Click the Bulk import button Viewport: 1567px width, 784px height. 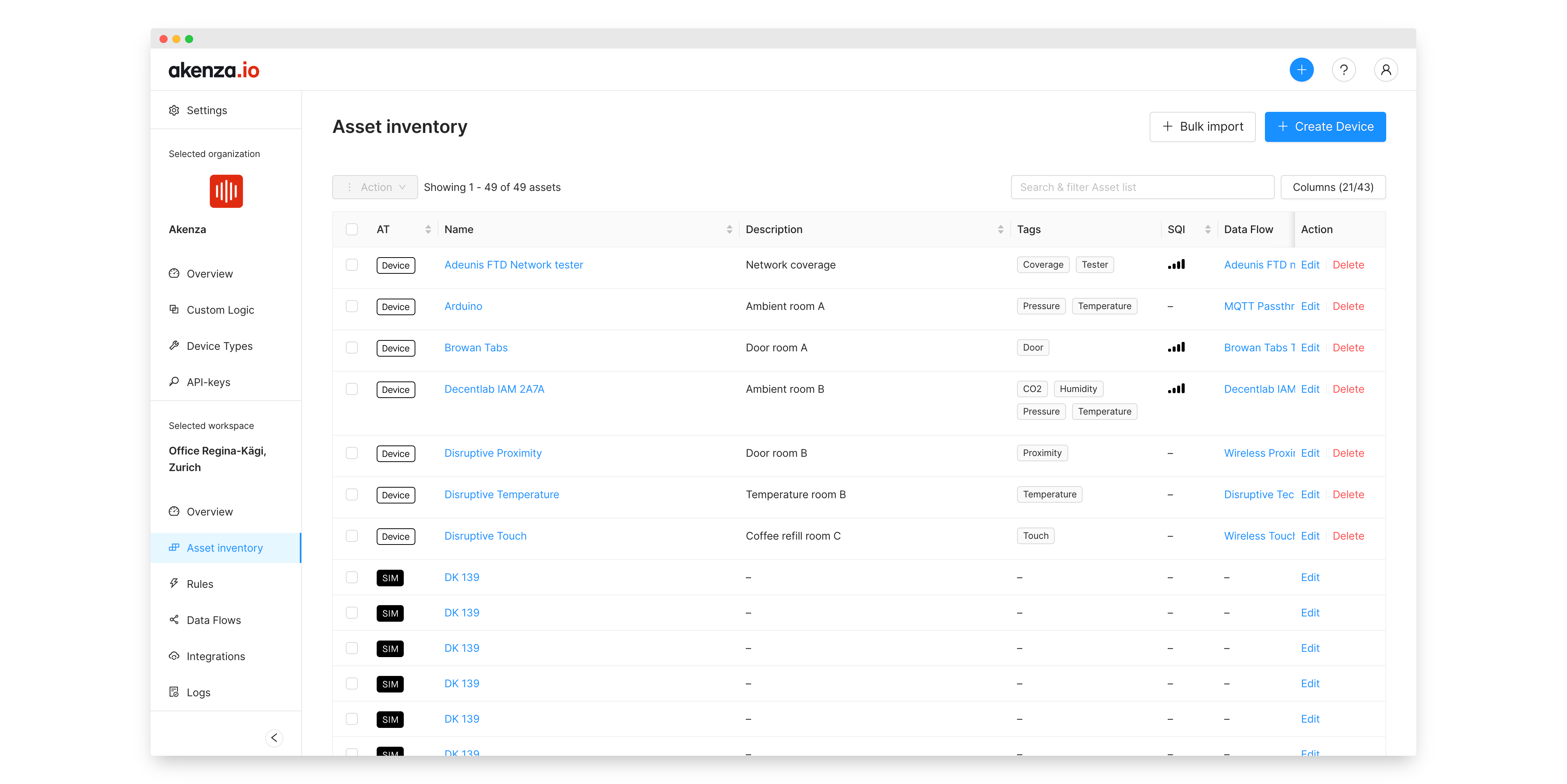tap(1202, 127)
